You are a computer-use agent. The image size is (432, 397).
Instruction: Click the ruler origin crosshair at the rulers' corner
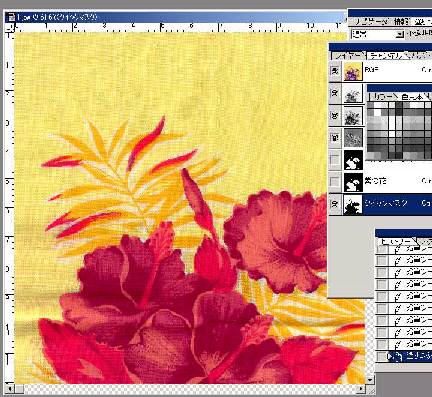click(10, 28)
